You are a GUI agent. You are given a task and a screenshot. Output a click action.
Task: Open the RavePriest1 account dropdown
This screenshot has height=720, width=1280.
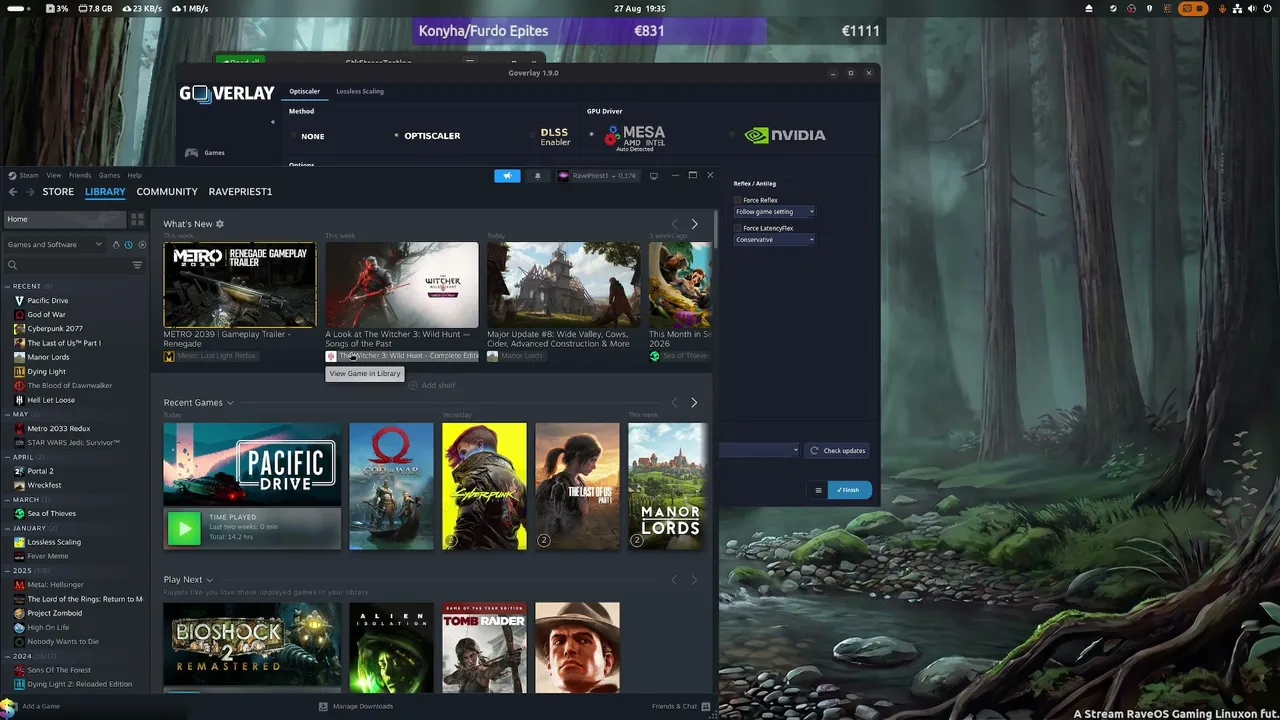tap(597, 176)
